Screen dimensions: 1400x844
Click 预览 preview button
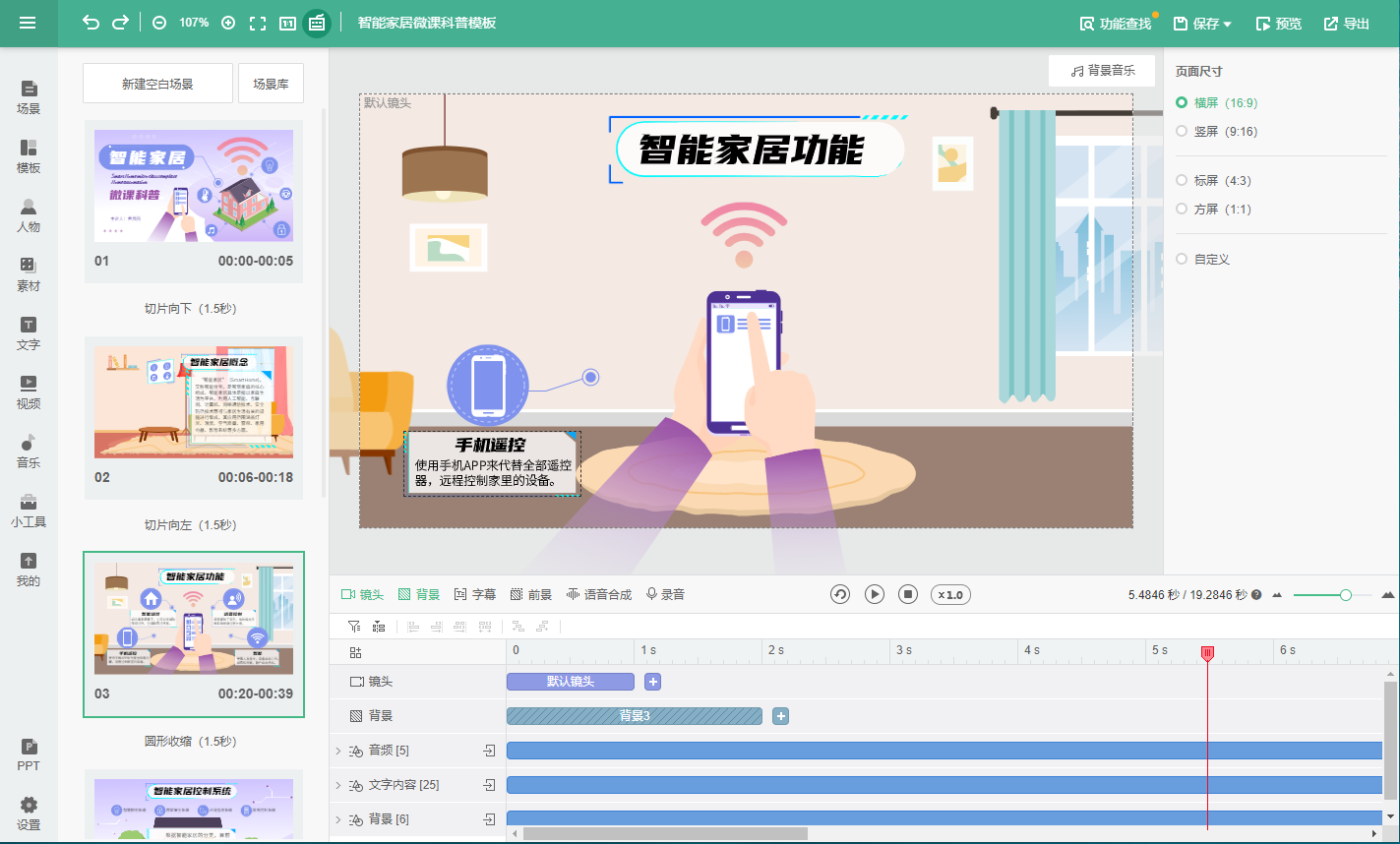tap(1279, 24)
